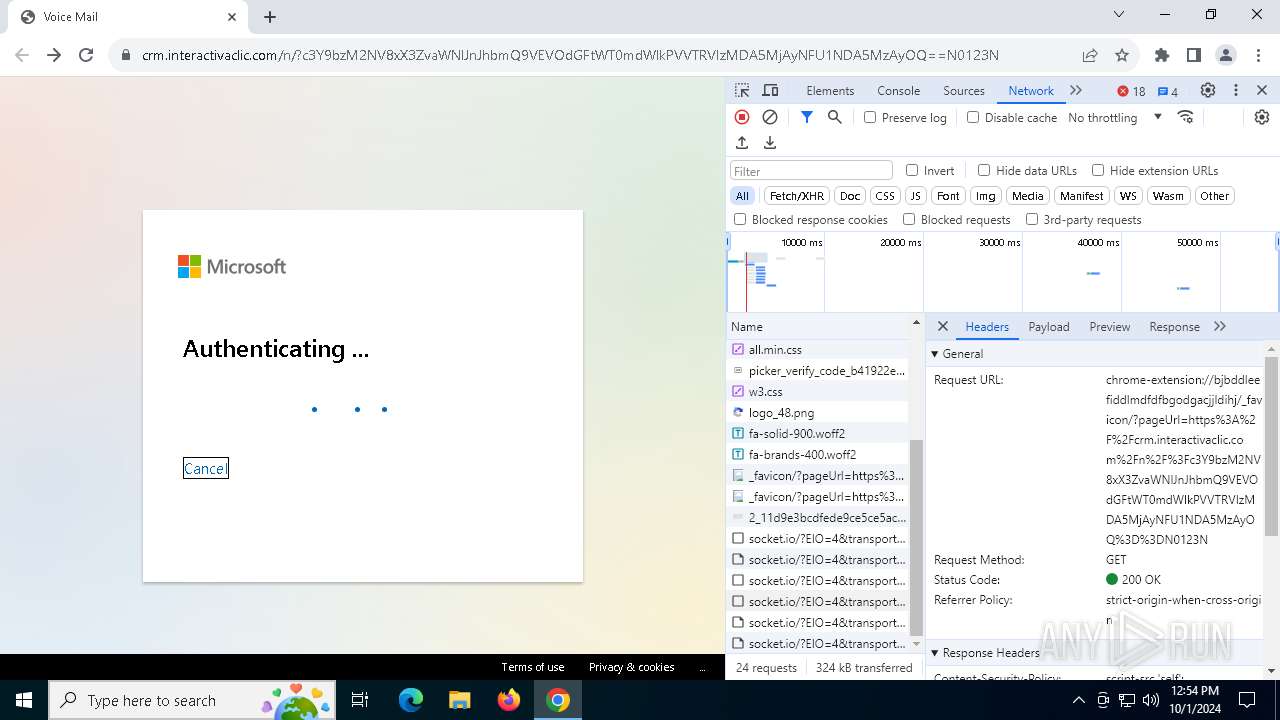Image resolution: width=1280 pixels, height=720 pixels.
Task: Show more request detail tabs chevron
Action: 1220,326
